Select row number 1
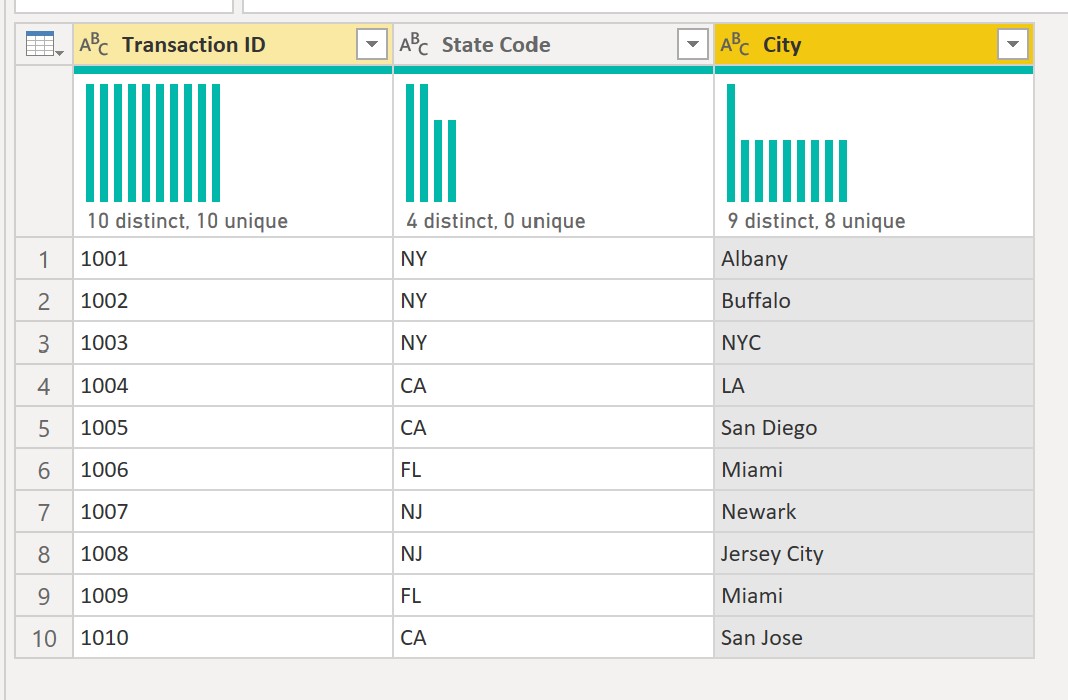Image resolution: width=1068 pixels, height=700 pixels. 44,259
